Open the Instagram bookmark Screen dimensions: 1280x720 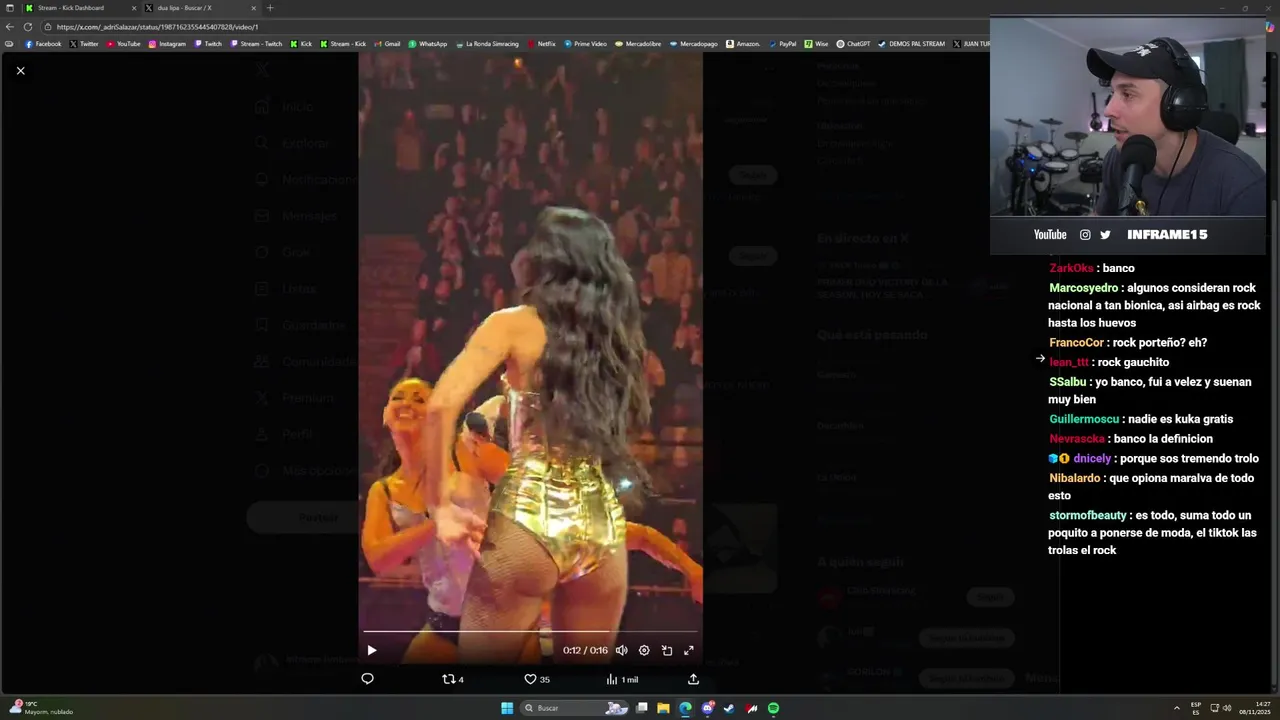[167, 44]
